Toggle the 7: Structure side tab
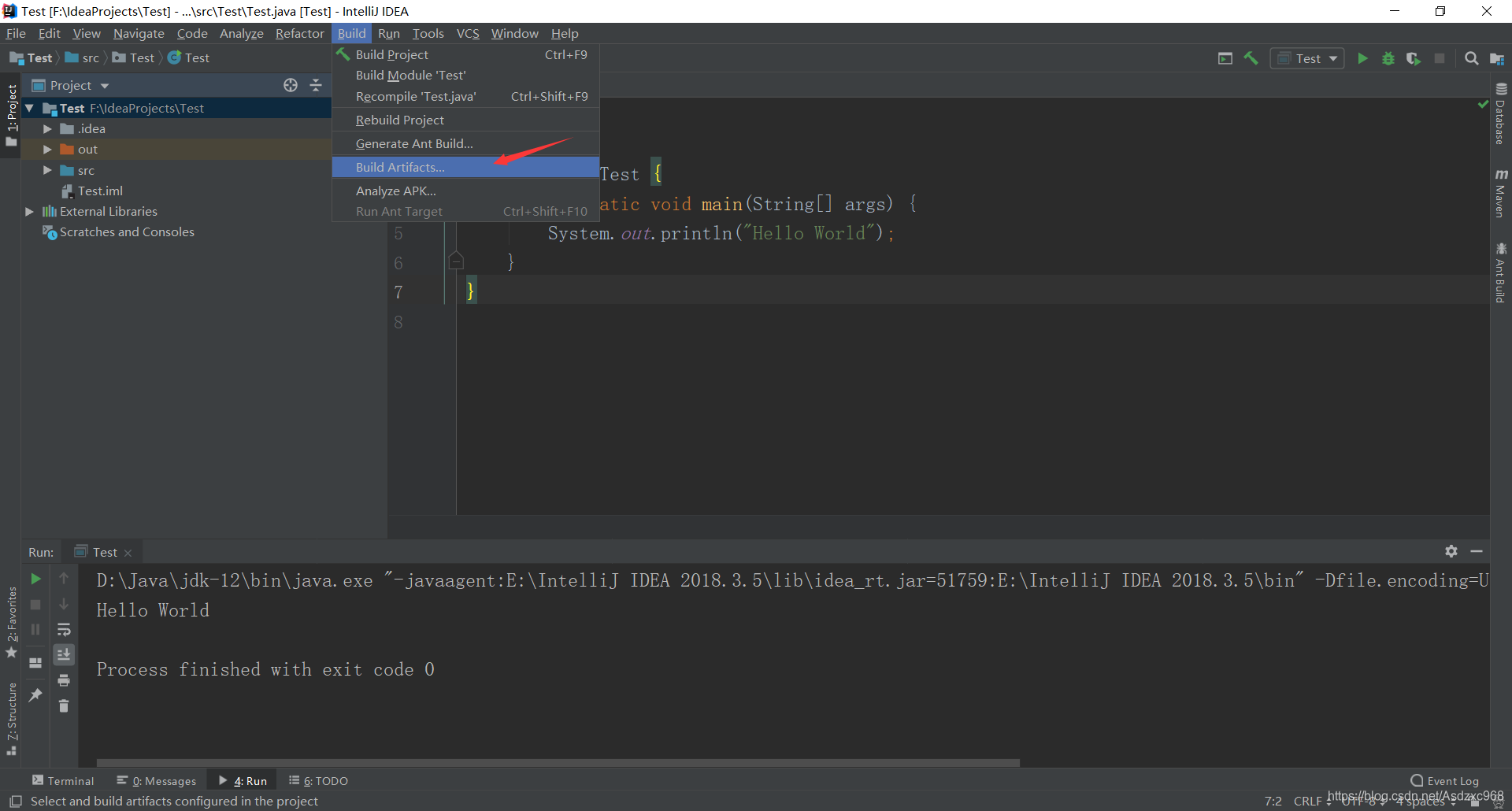This screenshot has height=811, width=1512. 11,719
